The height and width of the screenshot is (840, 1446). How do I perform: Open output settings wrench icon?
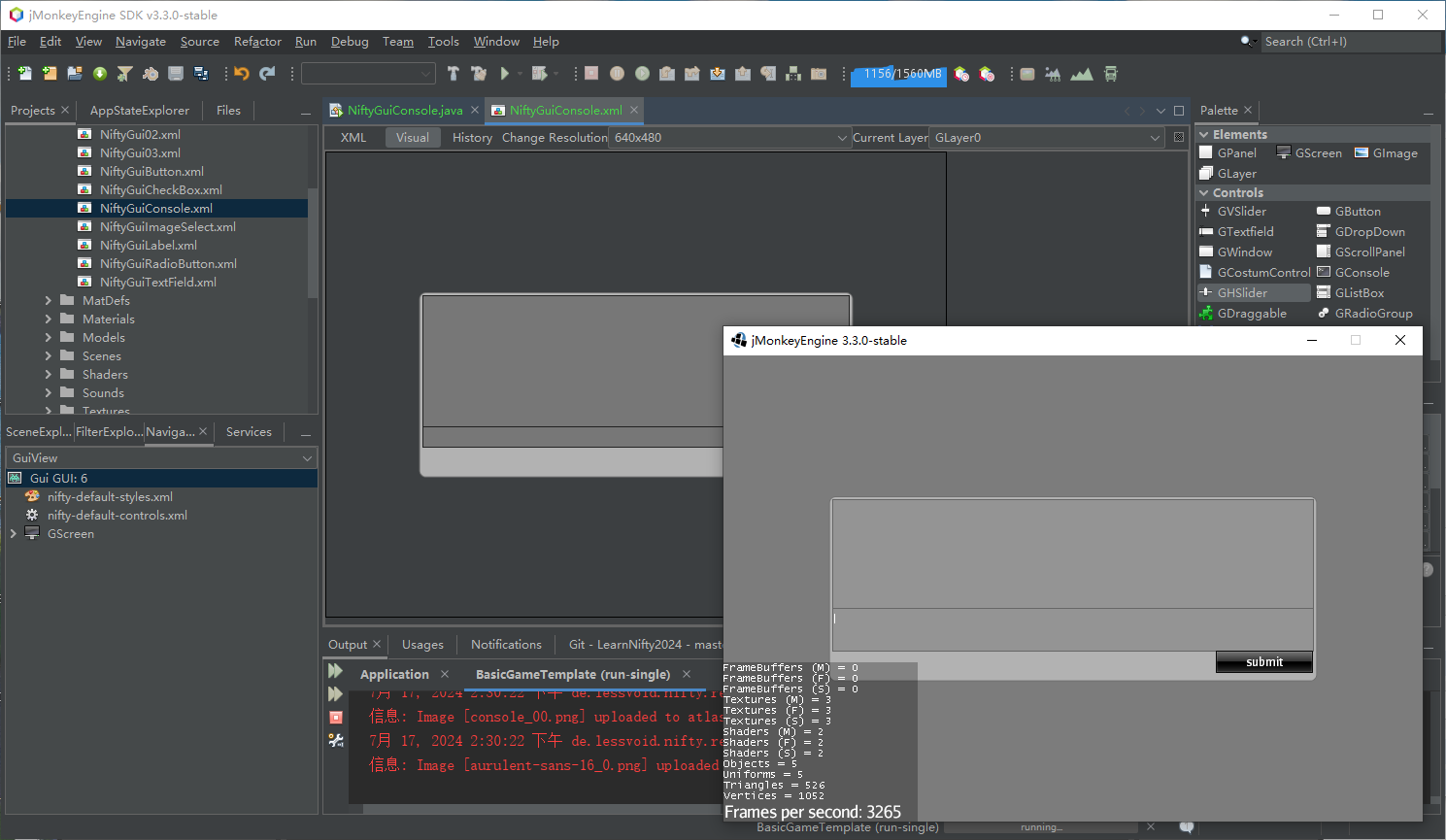336,741
